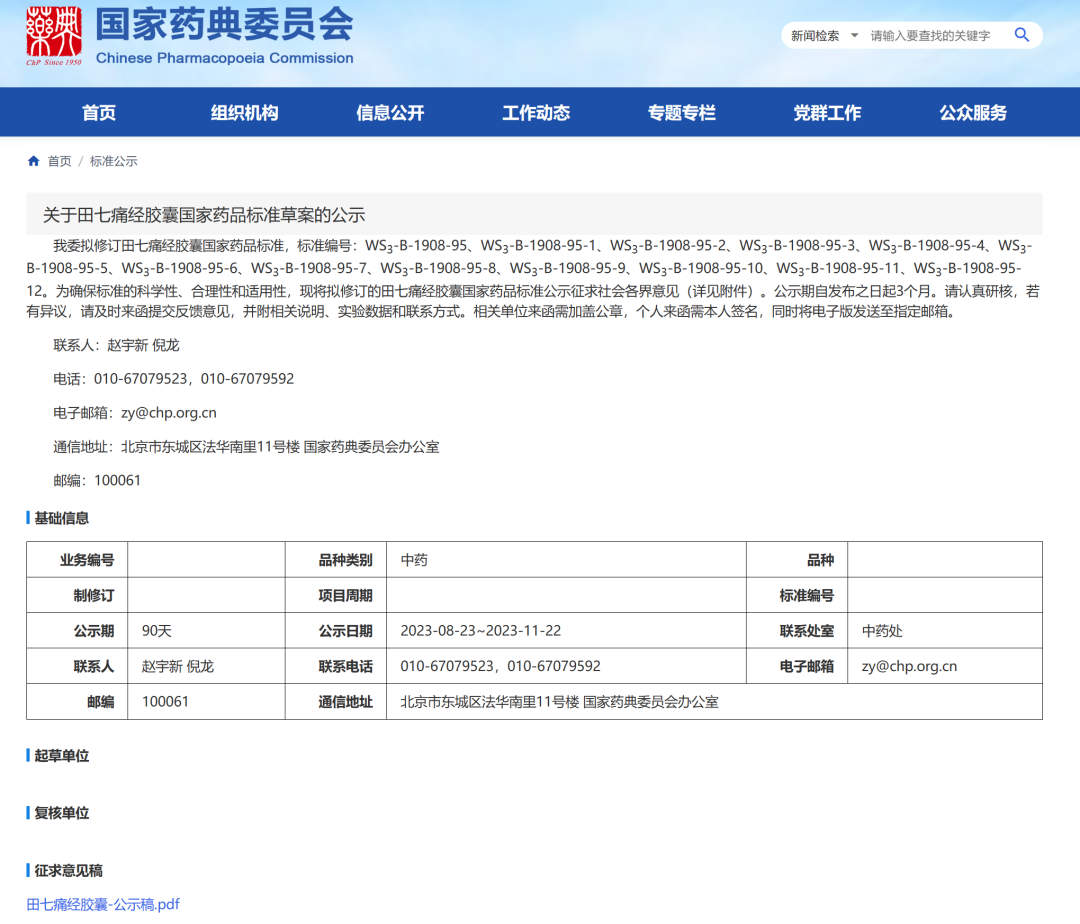
Task: Click the 赵宇新 倪龙 table cell
Action: coord(207,666)
